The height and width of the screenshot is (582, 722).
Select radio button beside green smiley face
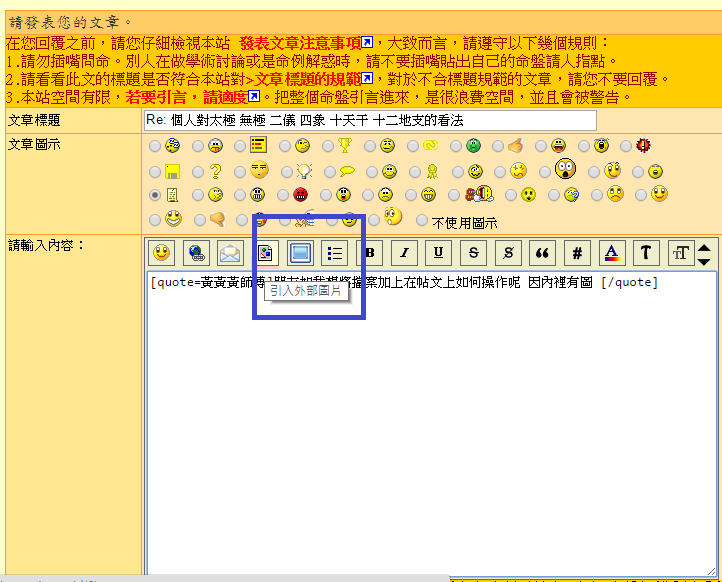coord(456,146)
